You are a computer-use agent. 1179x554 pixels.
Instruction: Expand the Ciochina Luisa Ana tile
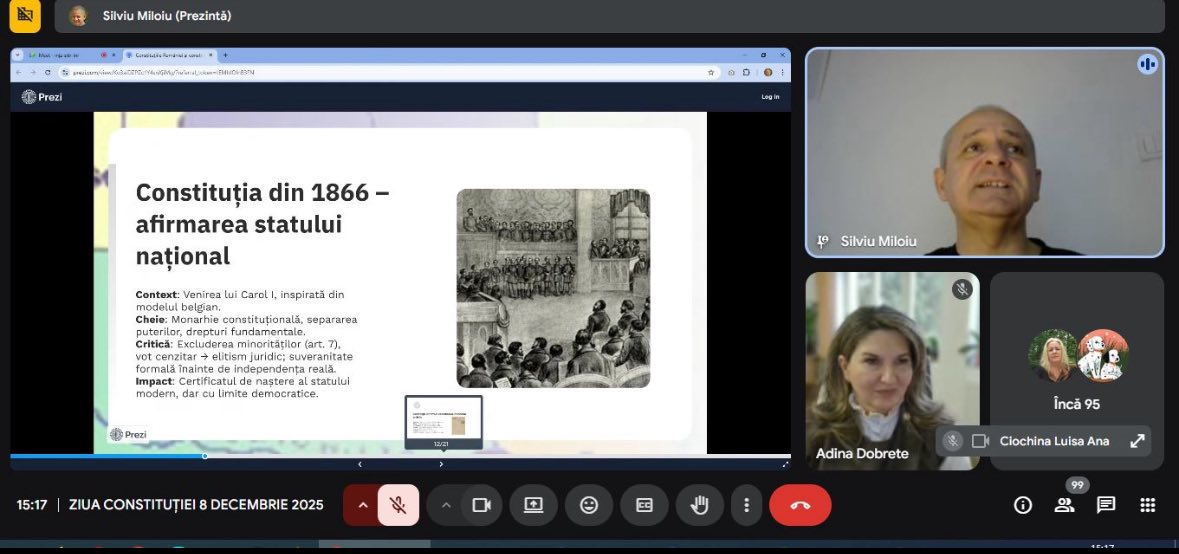click(1137, 441)
